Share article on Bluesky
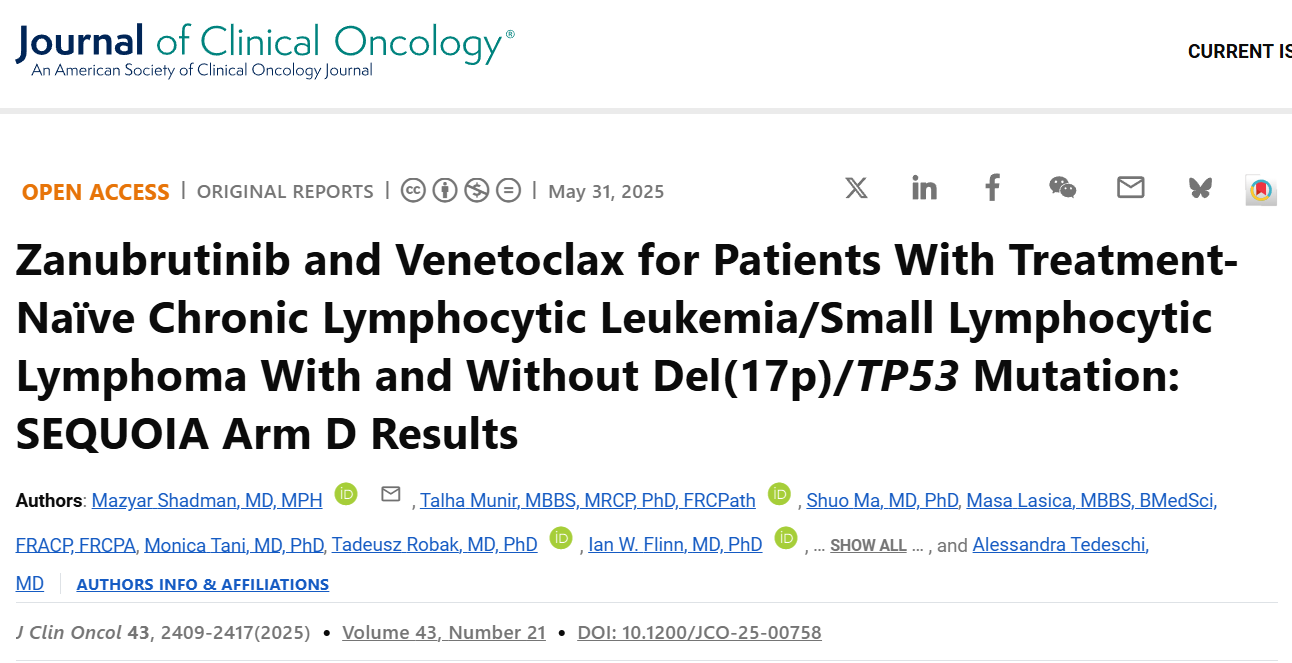This screenshot has height=663, width=1292. [1200, 188]
